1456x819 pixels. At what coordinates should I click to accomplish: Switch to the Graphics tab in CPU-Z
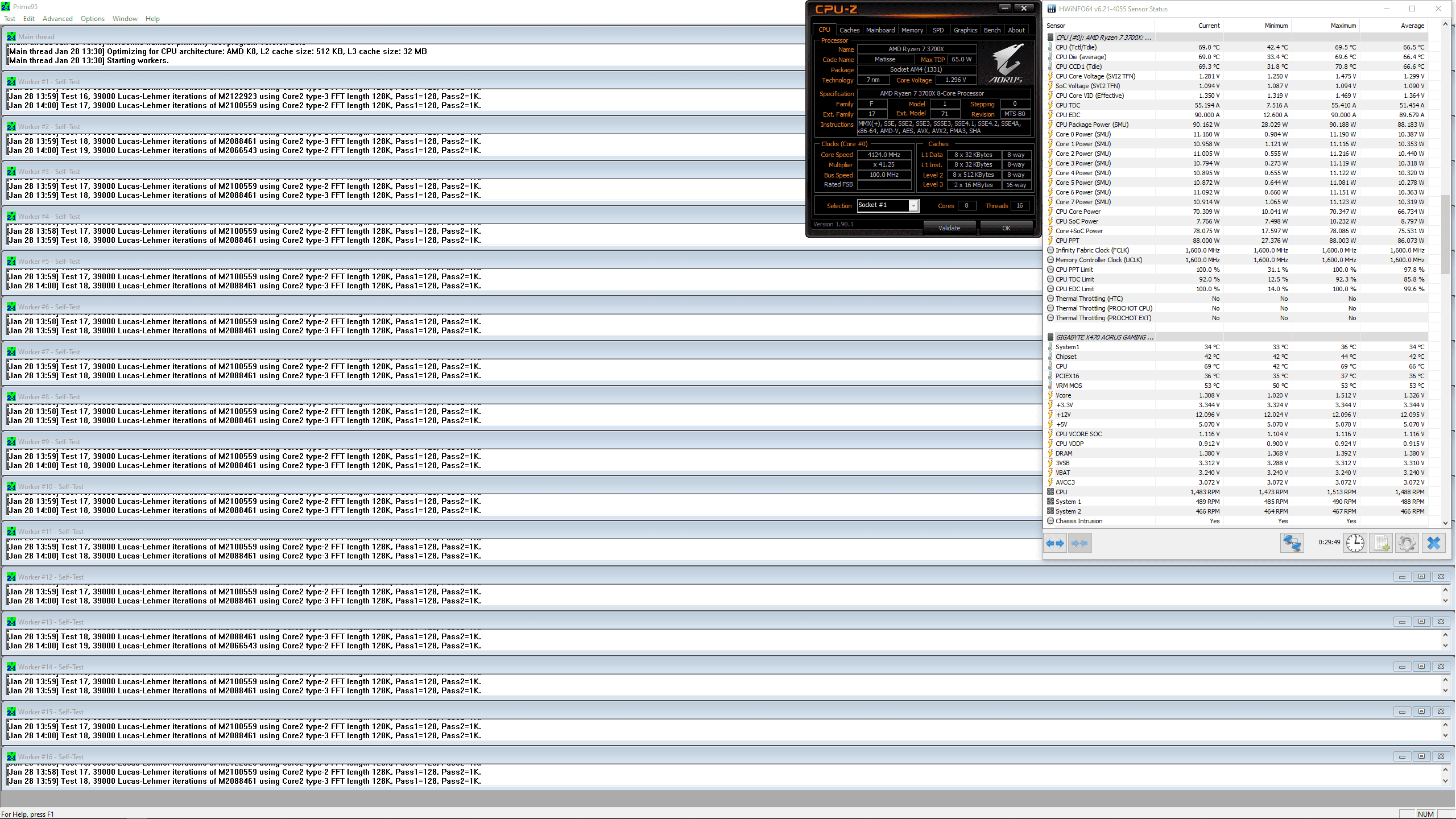point(965,30)
